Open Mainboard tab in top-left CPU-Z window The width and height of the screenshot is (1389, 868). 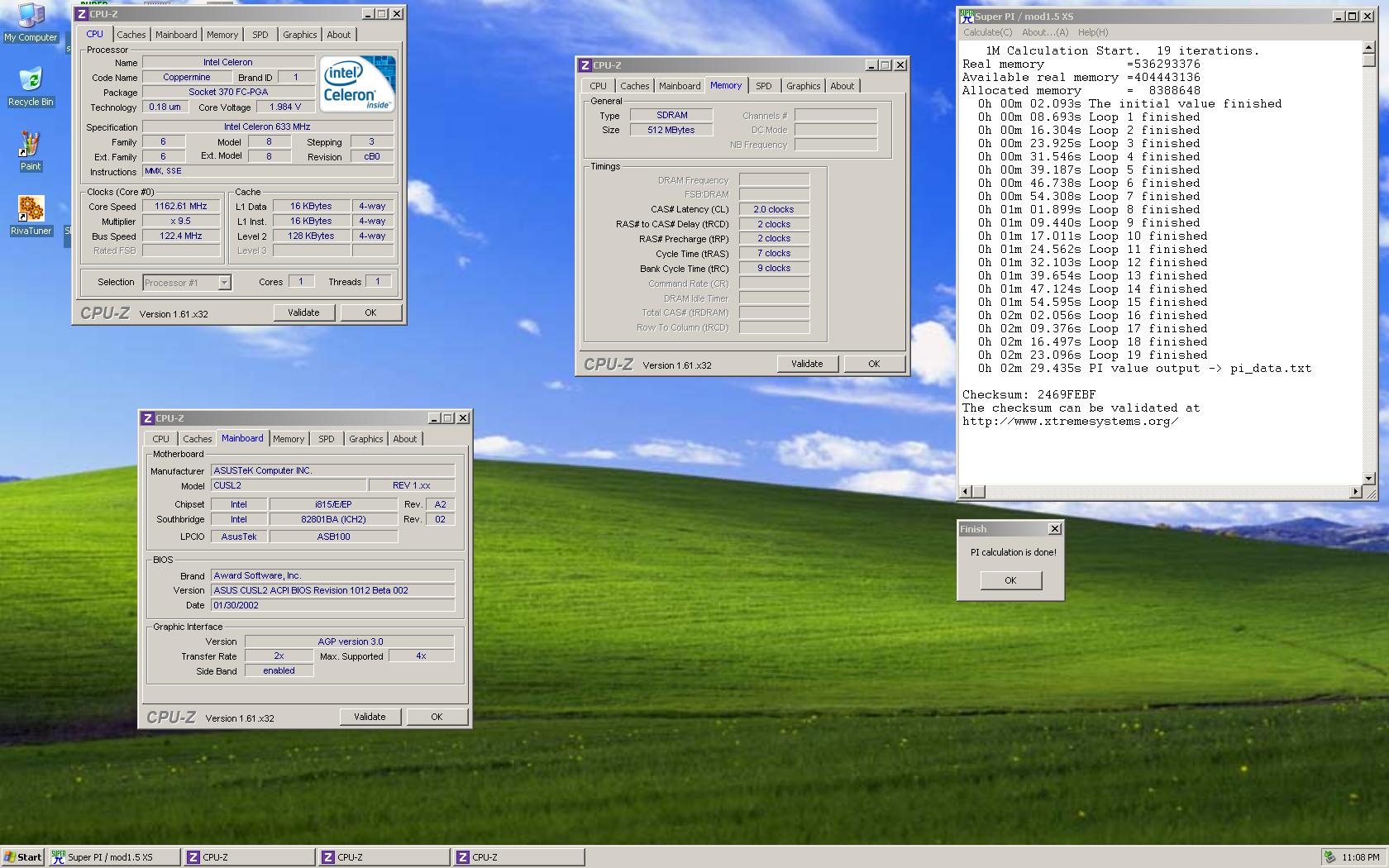176,35
